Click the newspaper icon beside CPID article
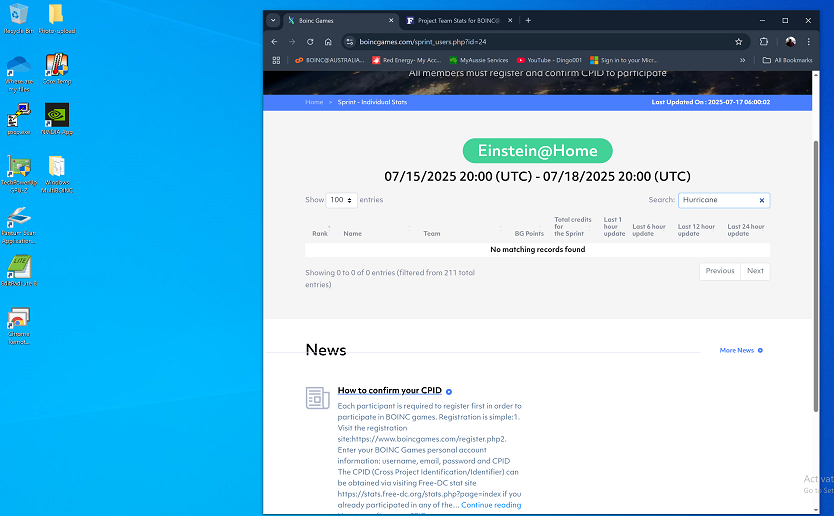The width and height of the screenshot is (834, 516). tap(318, 397)
